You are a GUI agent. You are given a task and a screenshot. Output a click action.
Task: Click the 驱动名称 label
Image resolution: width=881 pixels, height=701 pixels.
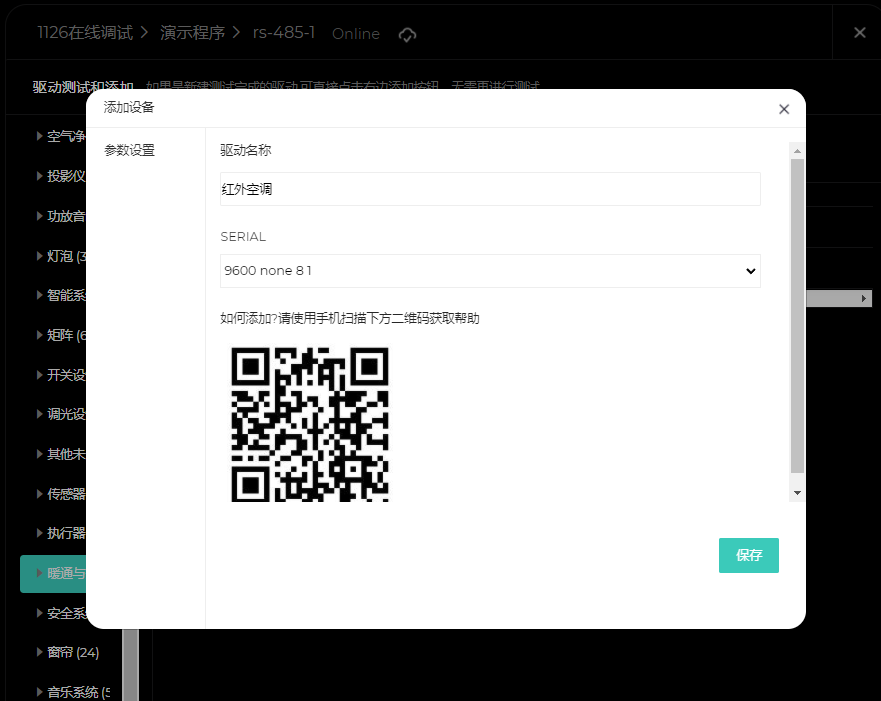point(246,150)
